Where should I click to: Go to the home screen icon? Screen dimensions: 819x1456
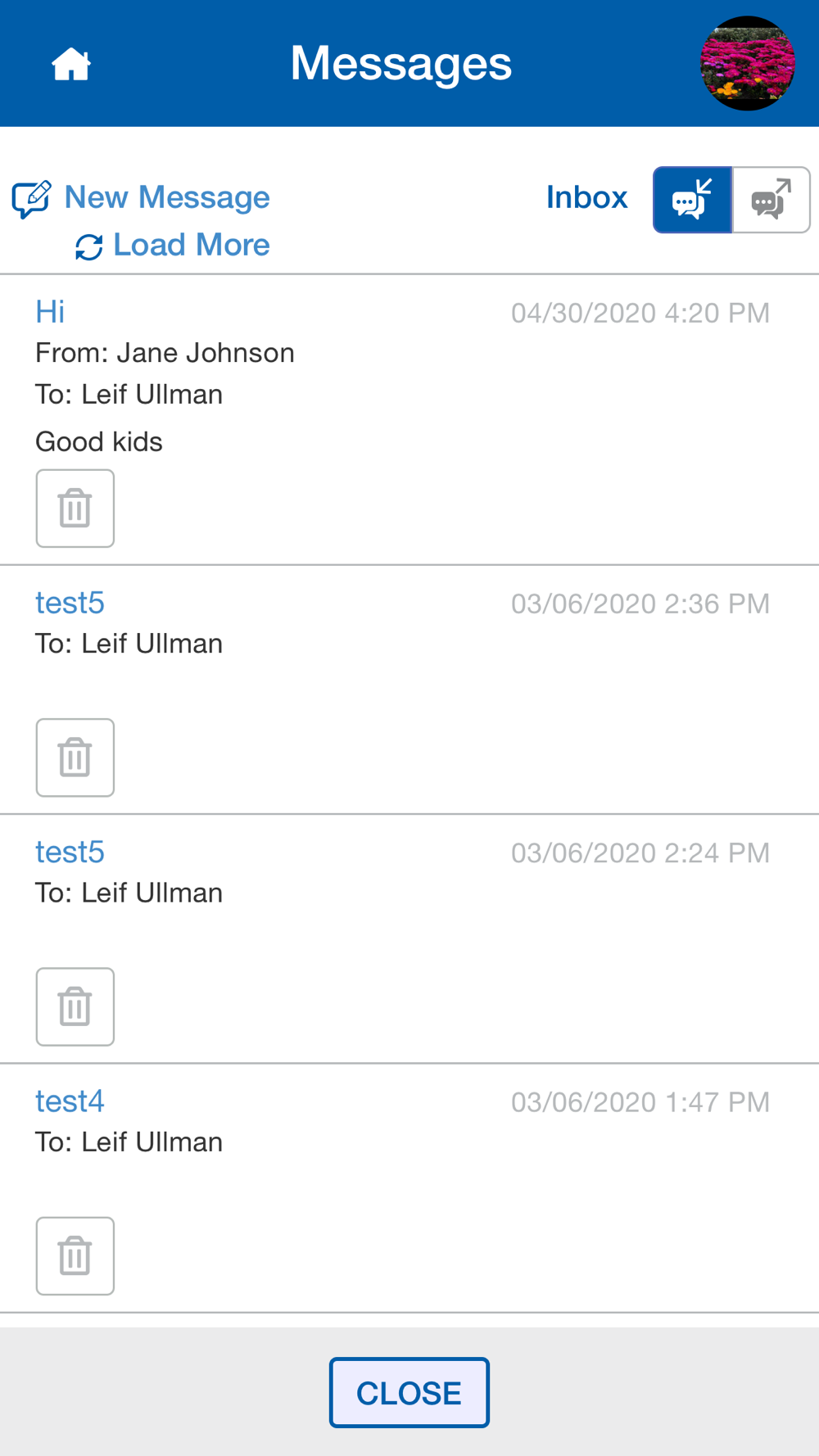pyautogui.click(x=71, y=64)
